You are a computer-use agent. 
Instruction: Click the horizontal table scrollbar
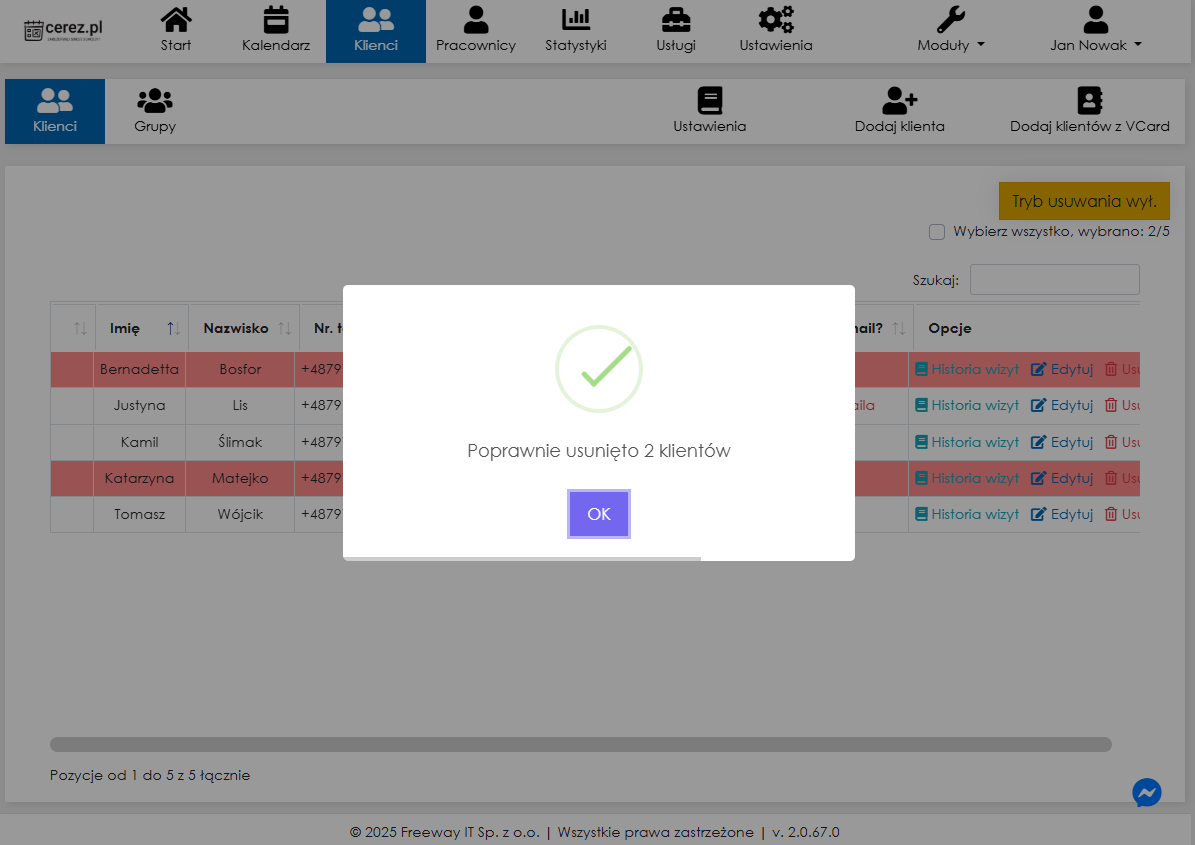[x=580, y=744]
